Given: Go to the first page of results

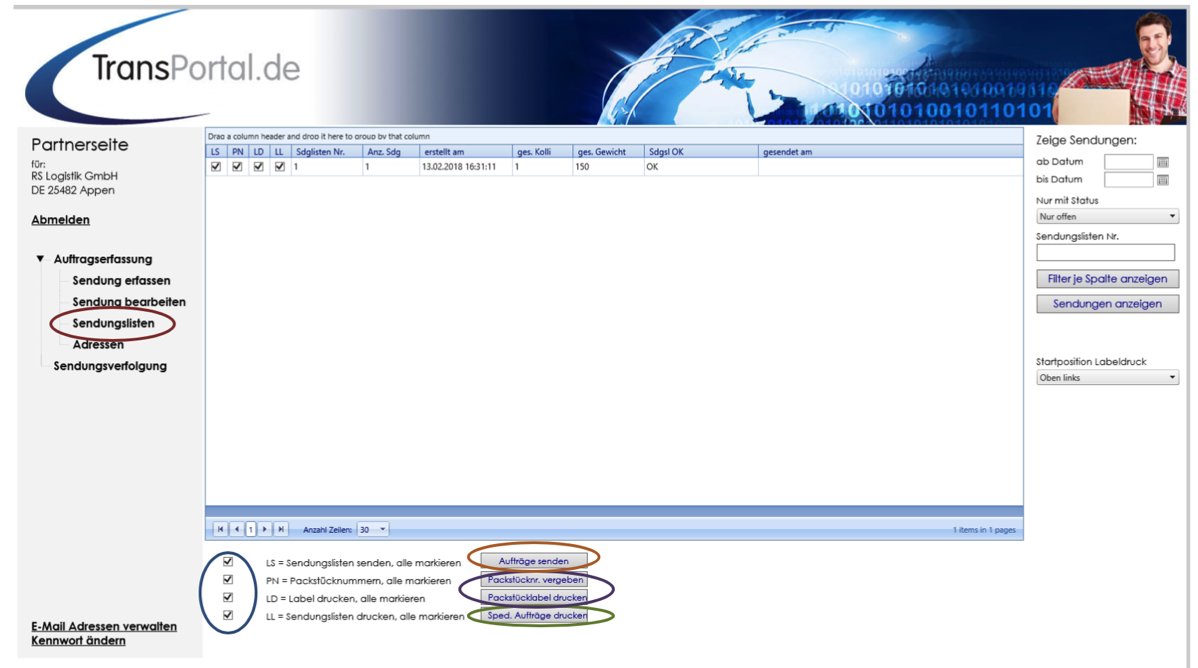Looking at the screenshot, I should pos(221,529).
